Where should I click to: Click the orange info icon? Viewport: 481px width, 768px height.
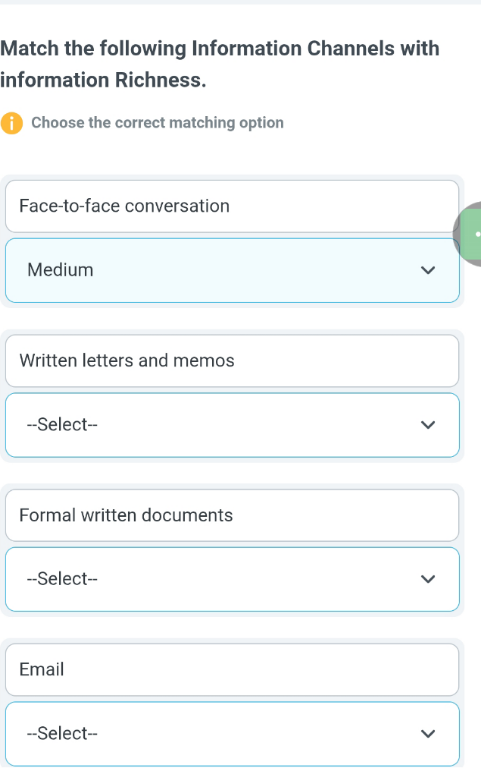pyautogui.click(x=12, y=123)
